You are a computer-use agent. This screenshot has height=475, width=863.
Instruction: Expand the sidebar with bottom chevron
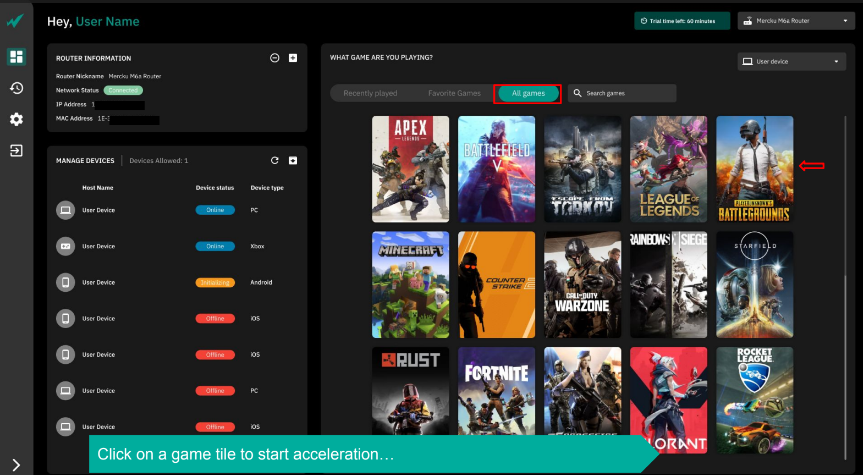click(16, 464)
